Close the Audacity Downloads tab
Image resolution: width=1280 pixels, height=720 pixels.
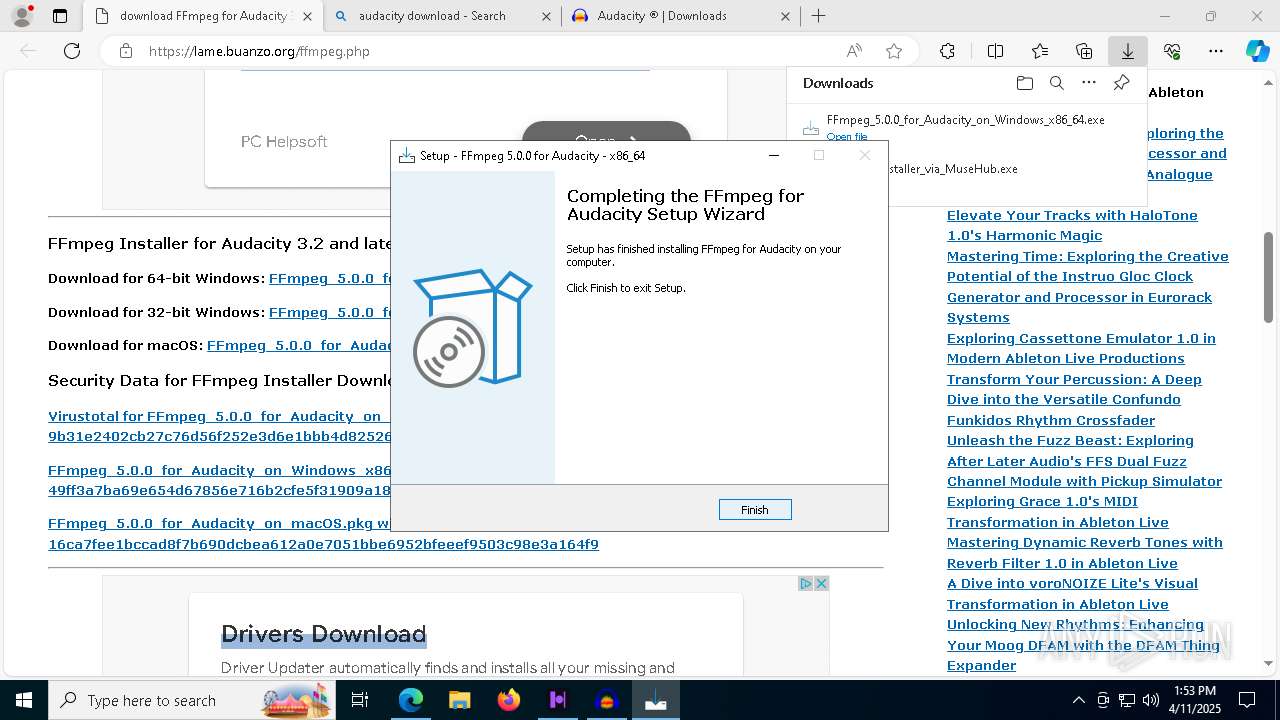pos(785,16)
